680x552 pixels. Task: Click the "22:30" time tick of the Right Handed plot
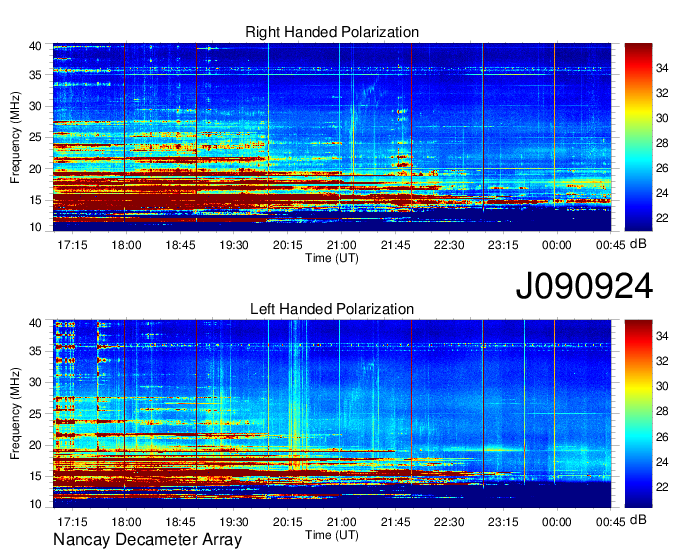tap(449, 245)
